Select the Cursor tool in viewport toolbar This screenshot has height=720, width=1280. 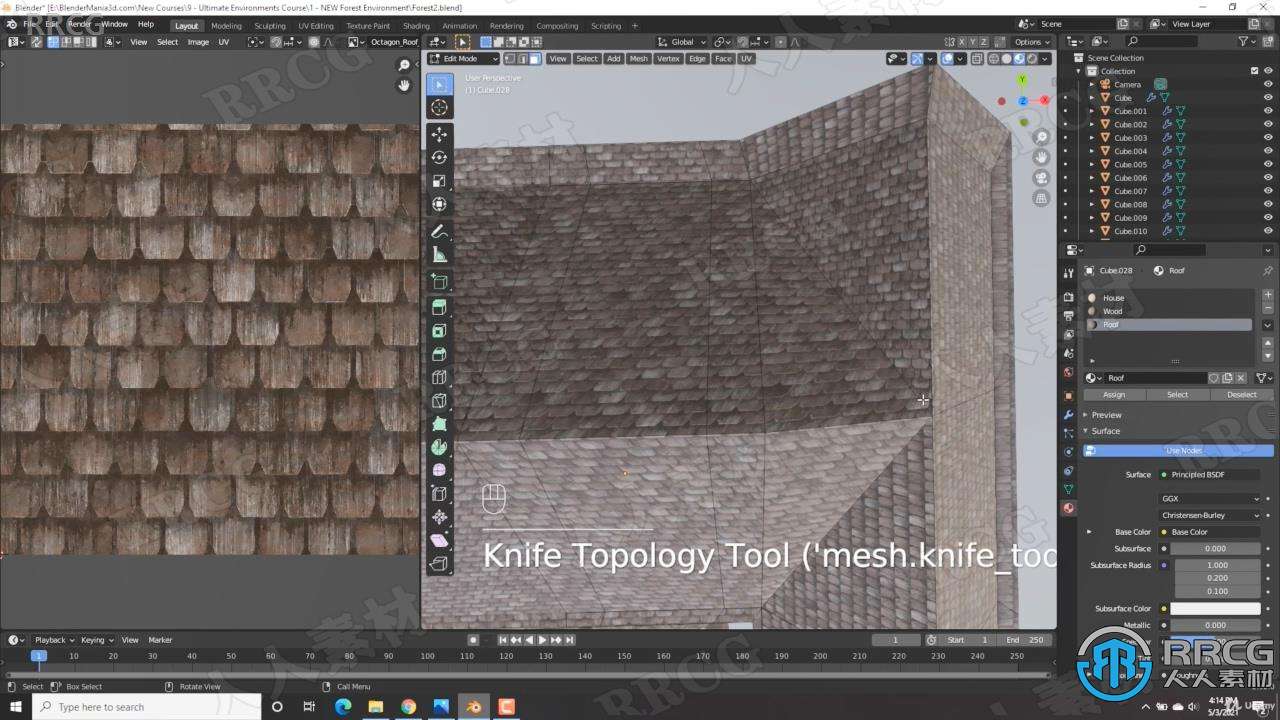tap(439, 108)
